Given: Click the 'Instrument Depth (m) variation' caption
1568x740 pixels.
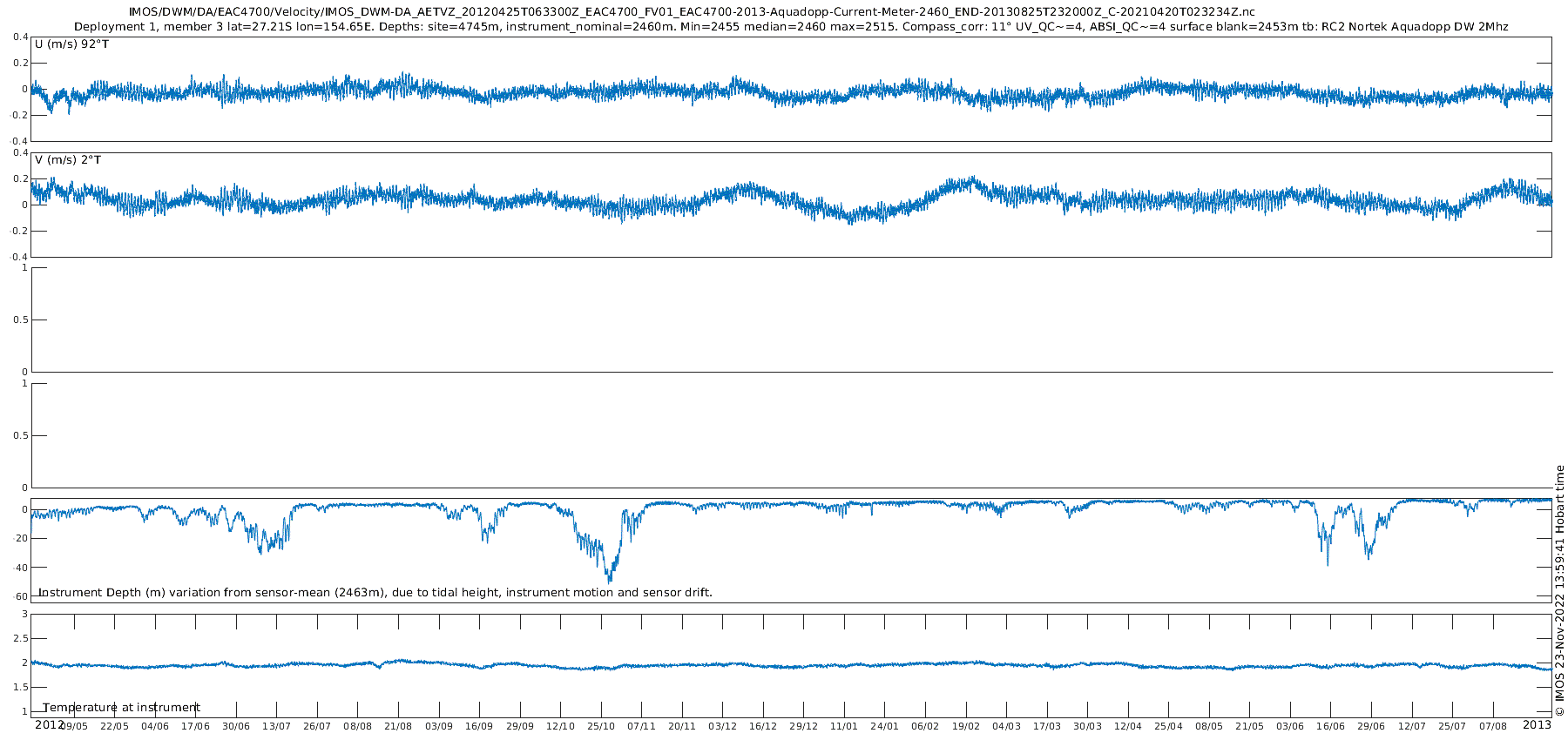Looking at the screenshot, I should [x=375, y=593].
